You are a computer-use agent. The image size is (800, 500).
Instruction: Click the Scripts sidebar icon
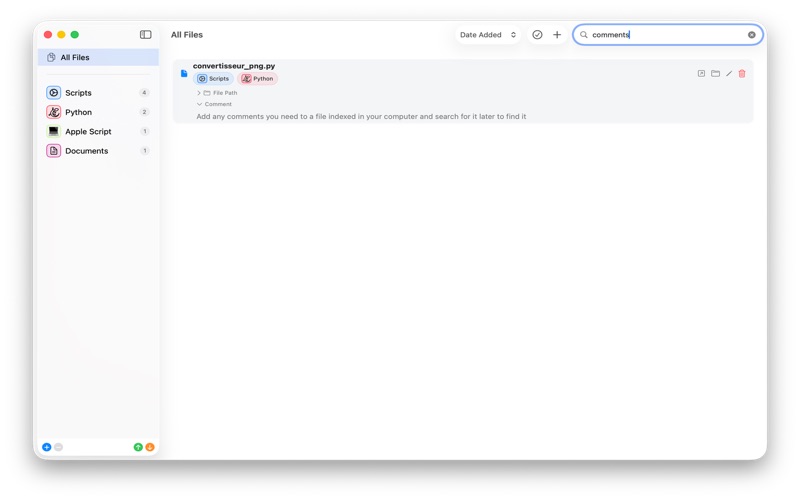coord(54,93)
